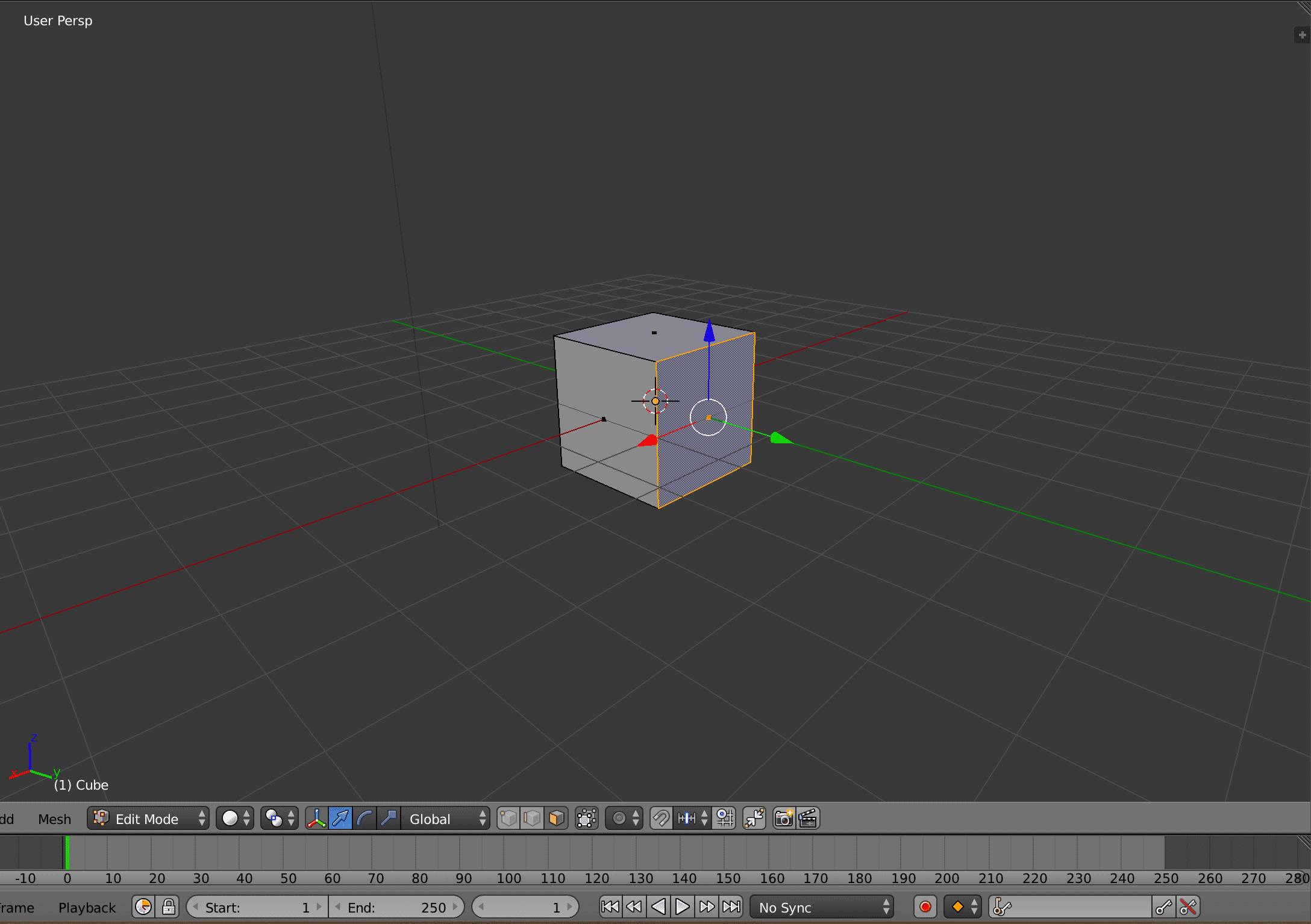Toggle limit selection to visible
This screenshot has height=924, width=1311.
point(586,819)
